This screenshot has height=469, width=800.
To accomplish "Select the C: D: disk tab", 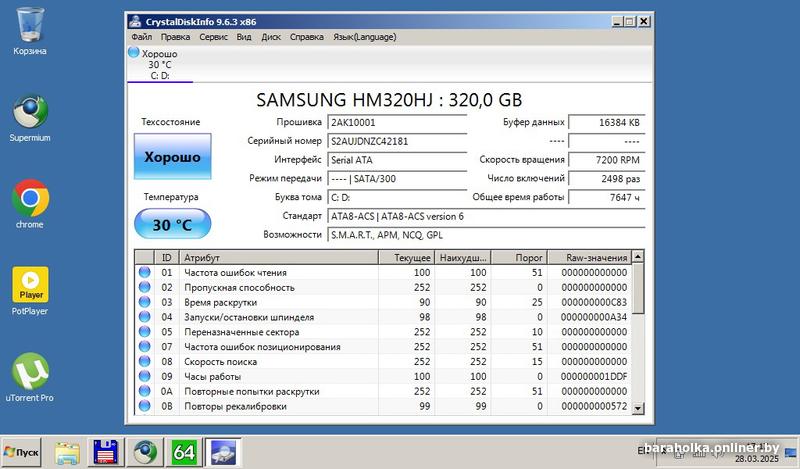I will point(160,64).
